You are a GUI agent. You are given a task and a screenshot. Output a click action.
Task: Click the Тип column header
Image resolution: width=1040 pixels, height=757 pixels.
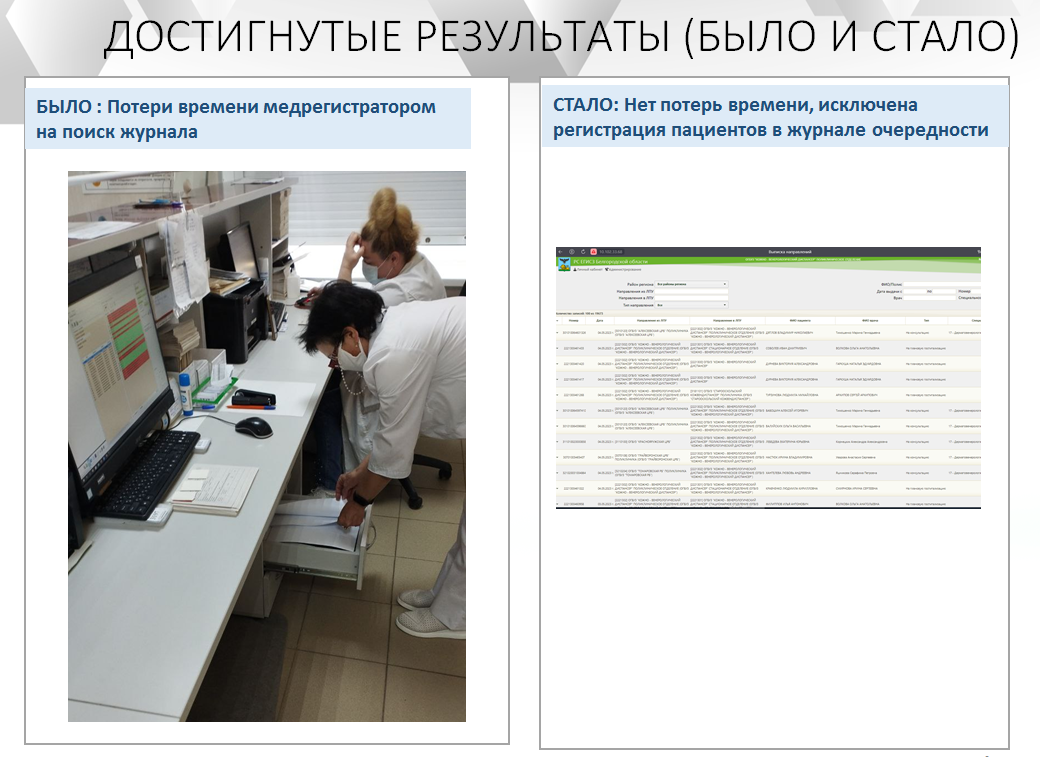(927, 320)
